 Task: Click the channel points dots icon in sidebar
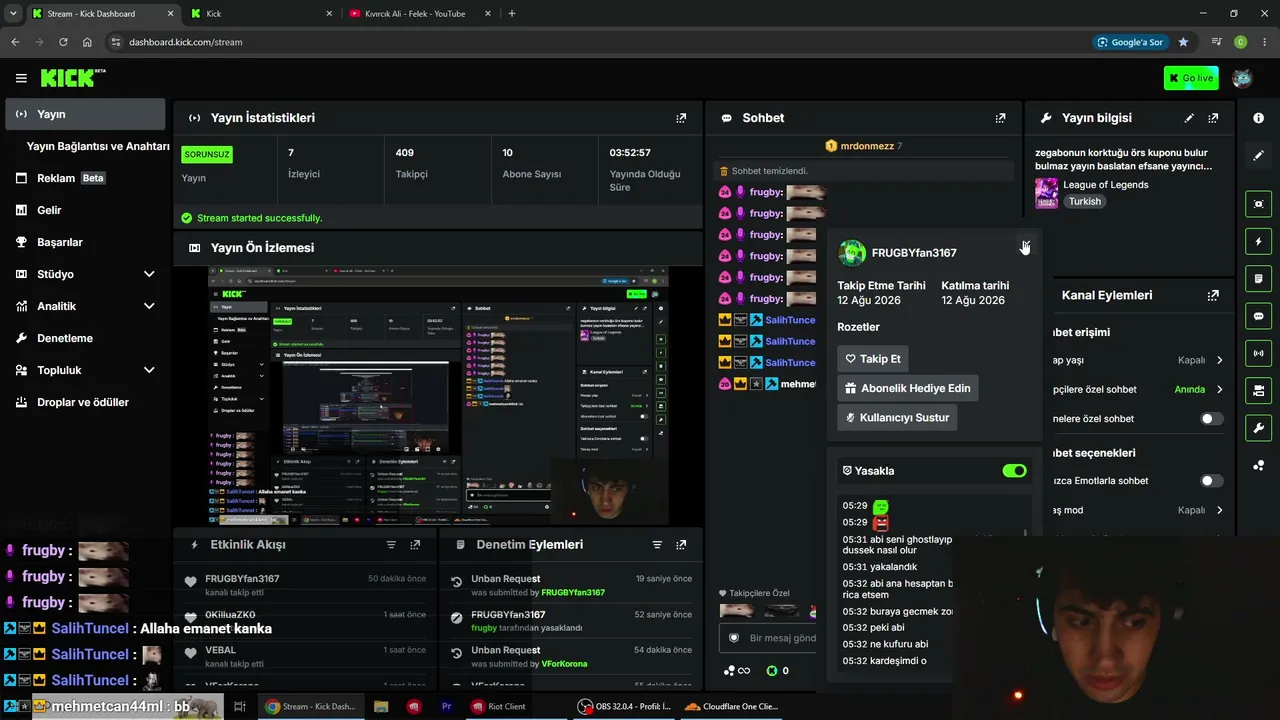pos(1258,465)
